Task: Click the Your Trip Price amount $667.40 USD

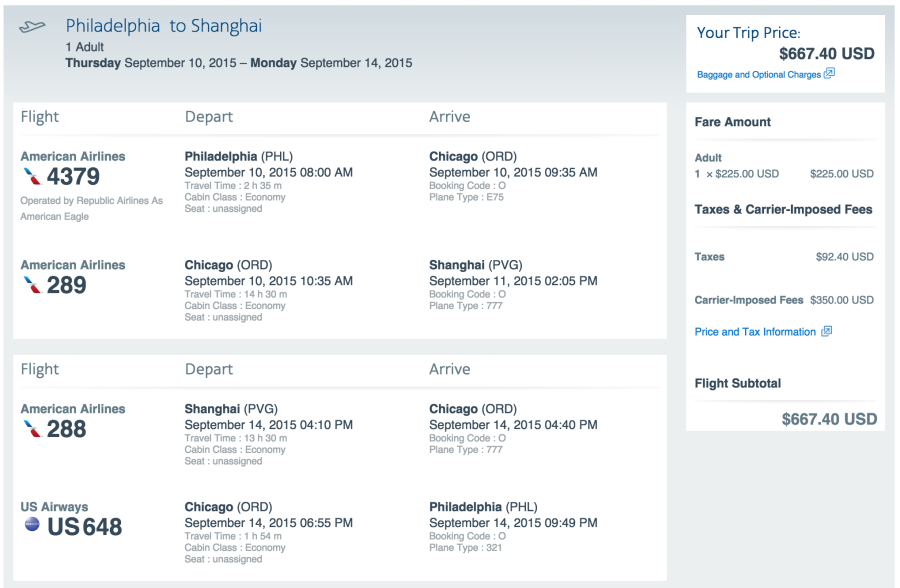Action: tap(827, 54)
